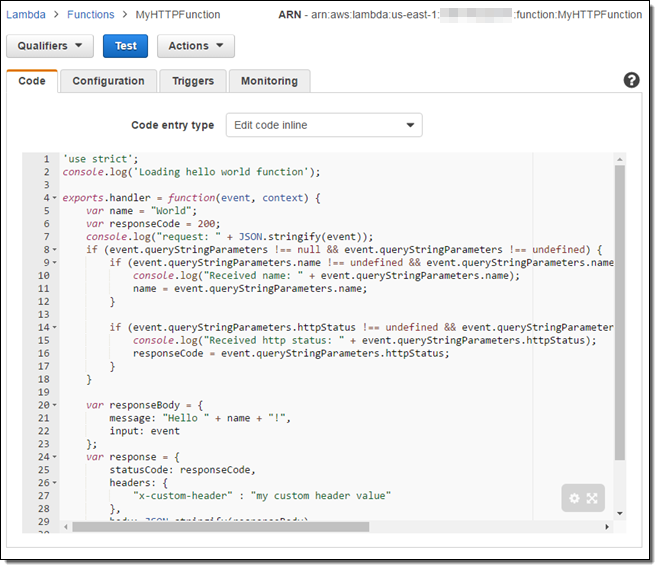Fold the if block at line 8
The width and height of the screenshot is (660, 570).
coord(53,250)
